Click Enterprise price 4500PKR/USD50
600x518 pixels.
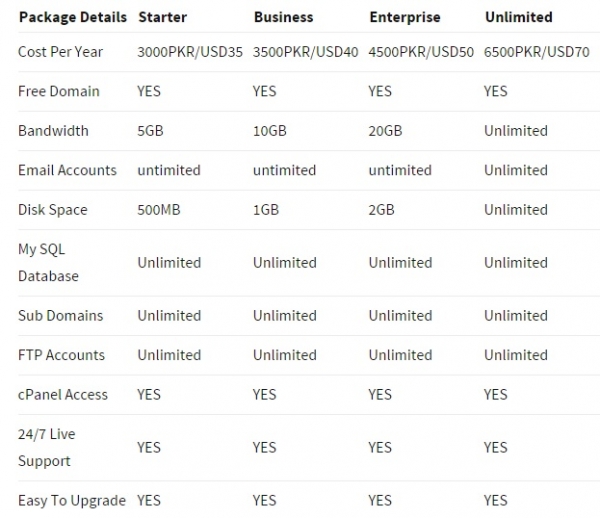tap(421, 52)
